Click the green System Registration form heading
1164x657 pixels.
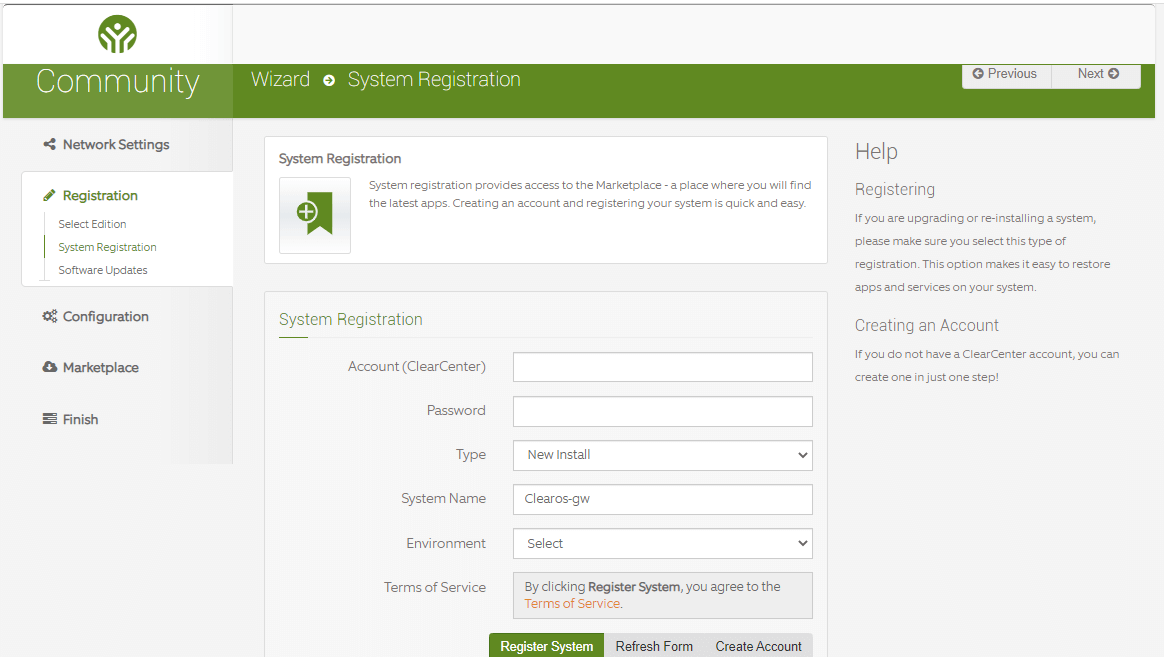(350, 319)
